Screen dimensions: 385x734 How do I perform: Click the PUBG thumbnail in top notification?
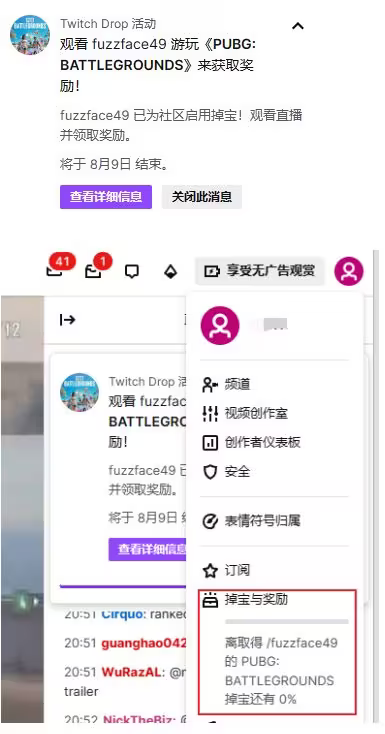click(30, 35)
